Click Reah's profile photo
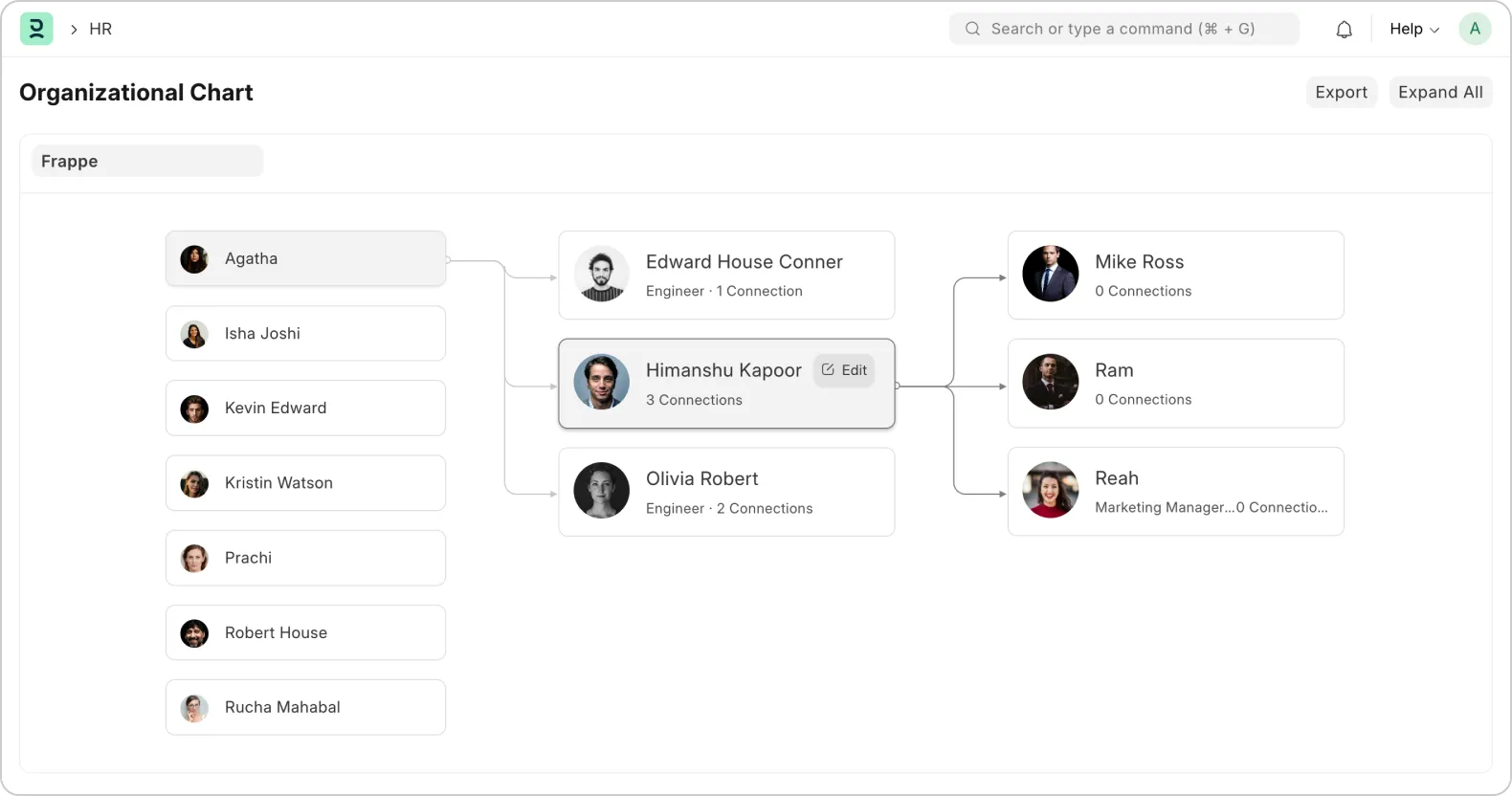The width and height of the screenshot is (1512, 796). coord(1050,491)
